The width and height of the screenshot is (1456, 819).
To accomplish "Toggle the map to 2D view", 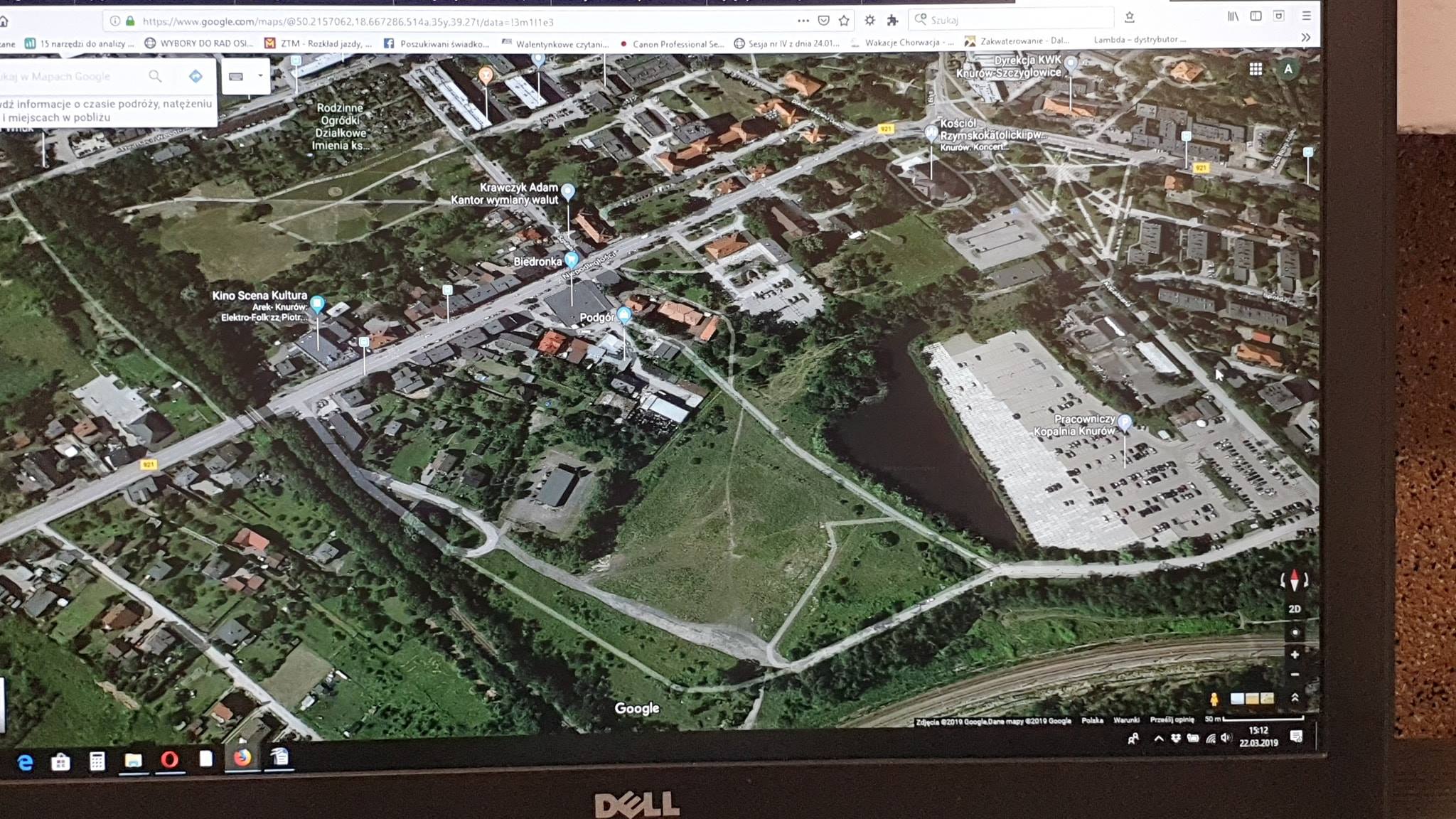I will coord(1295,609).
